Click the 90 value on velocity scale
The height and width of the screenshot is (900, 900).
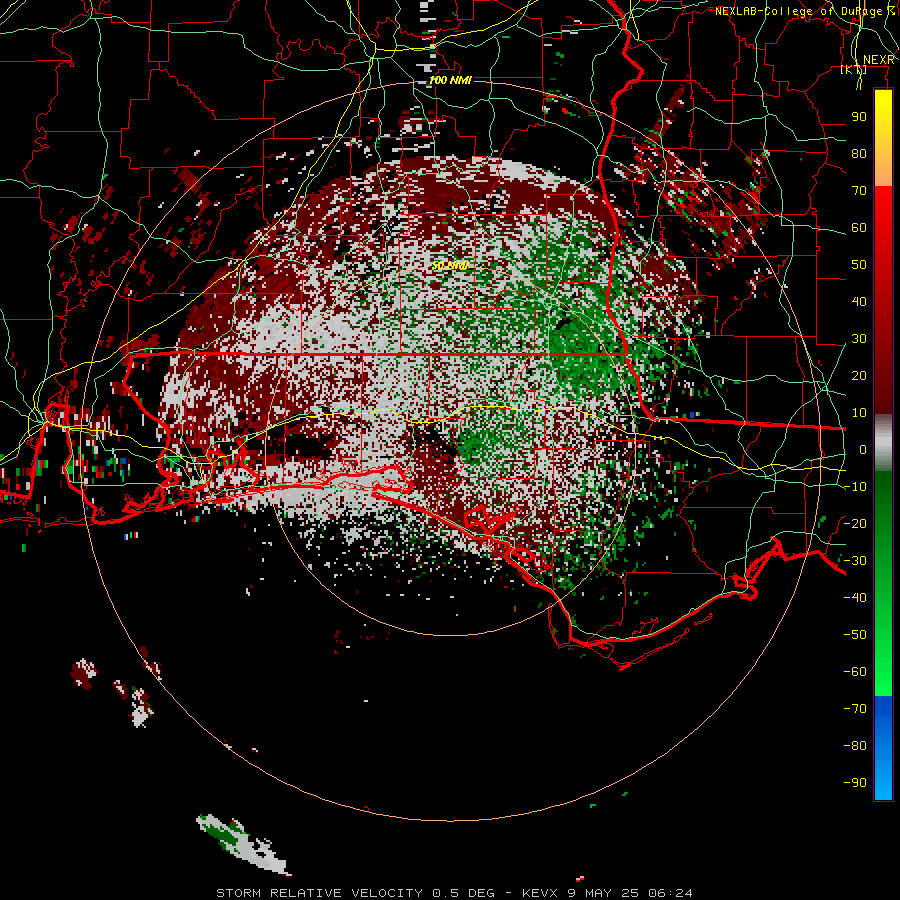point(859,117)
